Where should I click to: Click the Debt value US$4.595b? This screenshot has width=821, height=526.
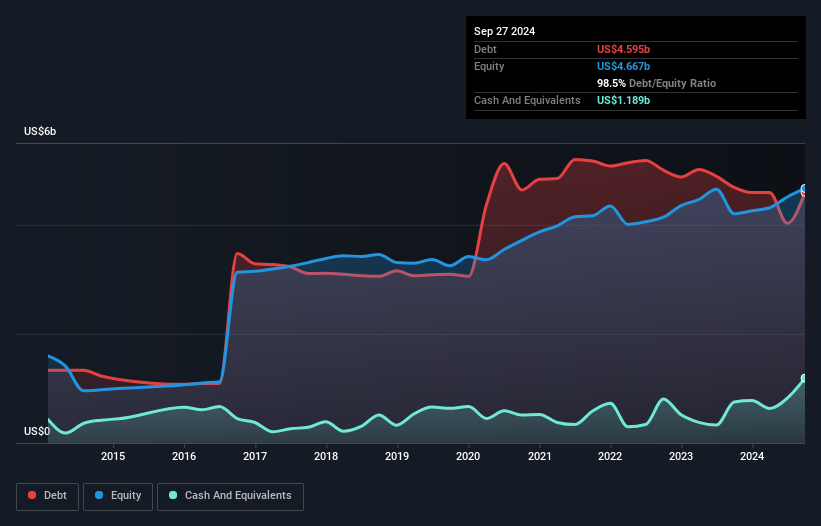coord(623,49)
